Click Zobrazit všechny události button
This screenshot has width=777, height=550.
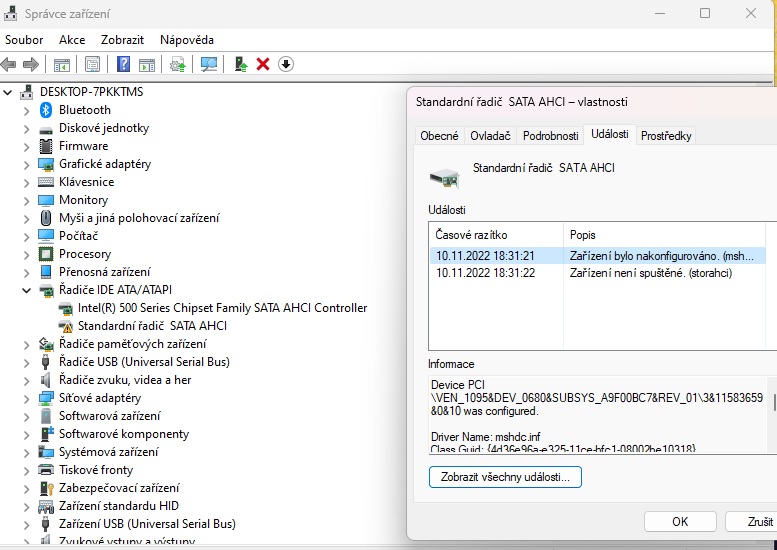[505, 478]
